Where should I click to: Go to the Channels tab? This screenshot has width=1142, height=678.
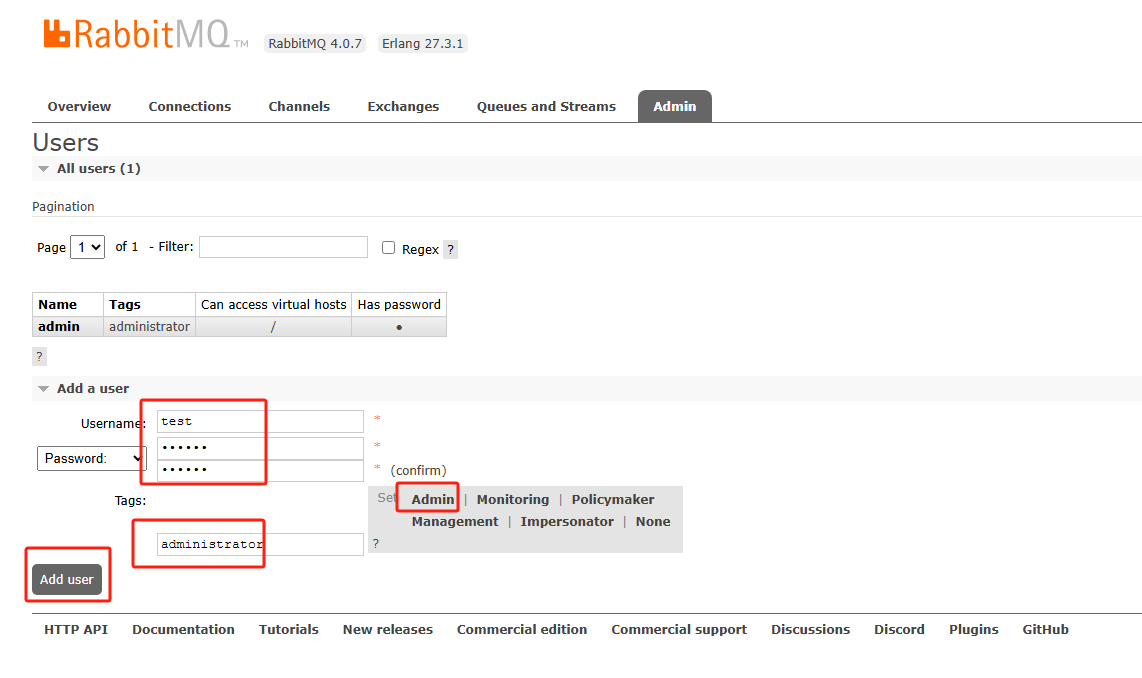(x=299, y=106)
